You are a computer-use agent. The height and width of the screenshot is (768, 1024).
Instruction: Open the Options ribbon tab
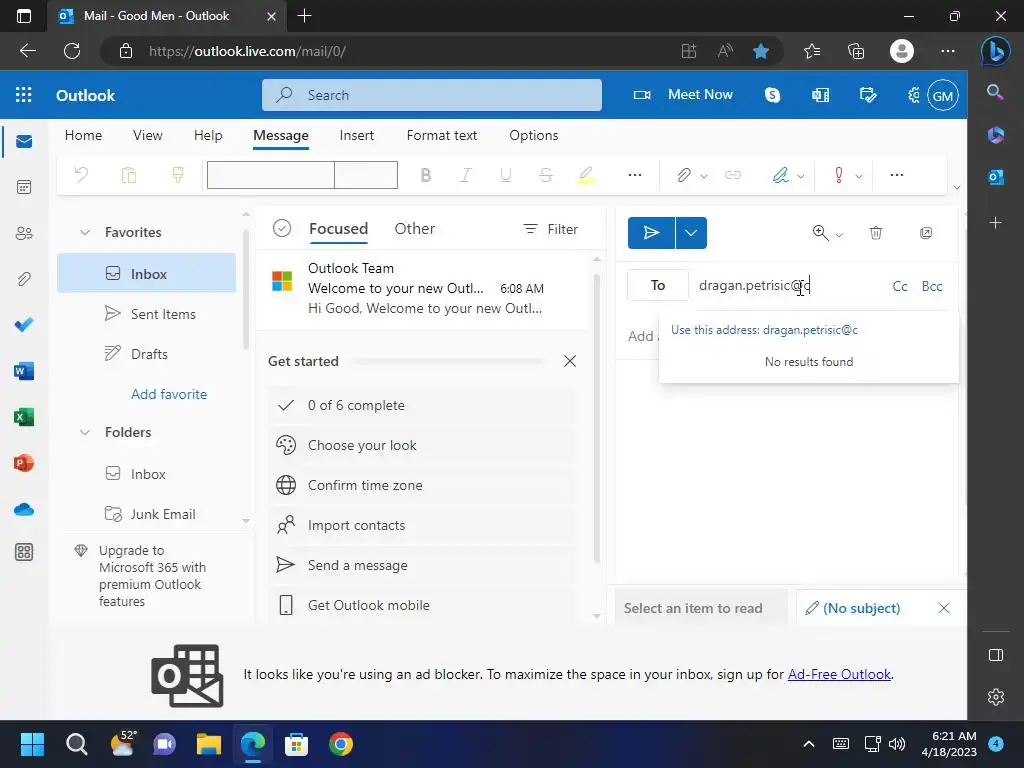pos(534,135)
